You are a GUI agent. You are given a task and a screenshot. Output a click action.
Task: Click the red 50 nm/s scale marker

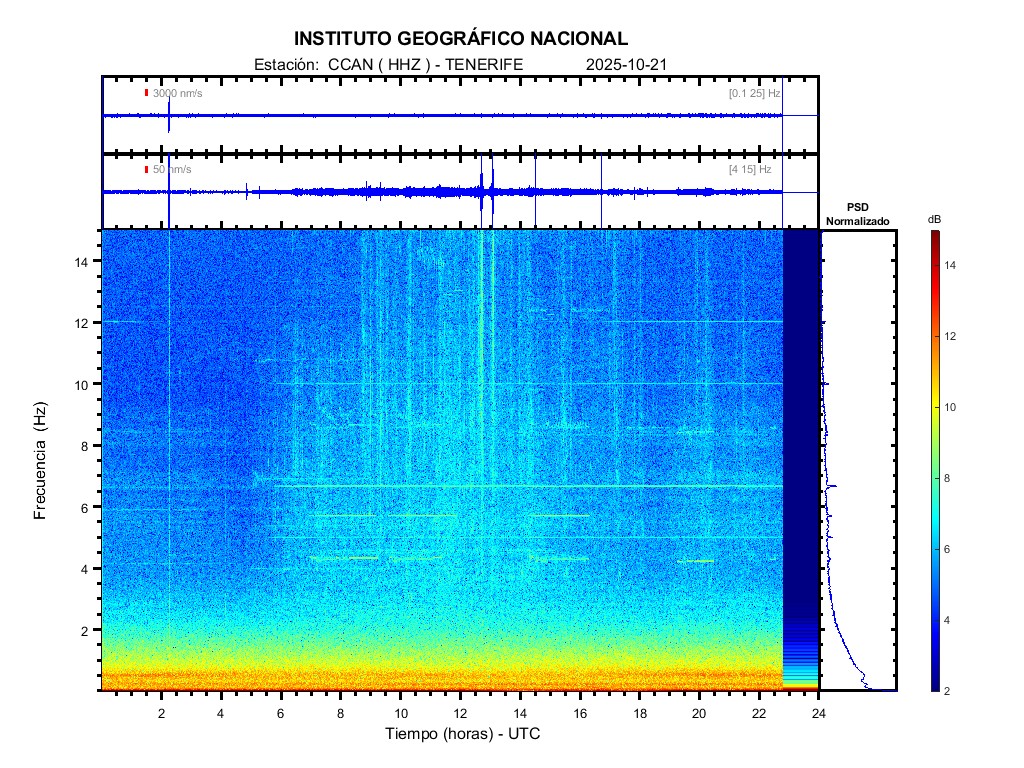(x=146, y=169)
